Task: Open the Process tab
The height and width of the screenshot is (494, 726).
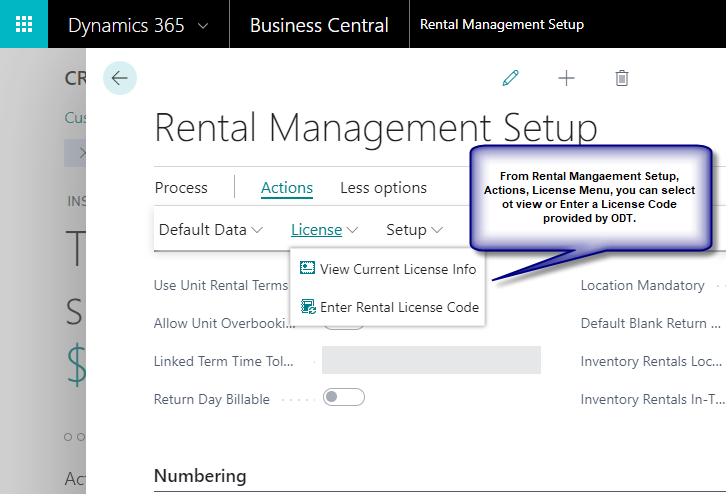Action: pyautogui.click(x=181, y=188)
